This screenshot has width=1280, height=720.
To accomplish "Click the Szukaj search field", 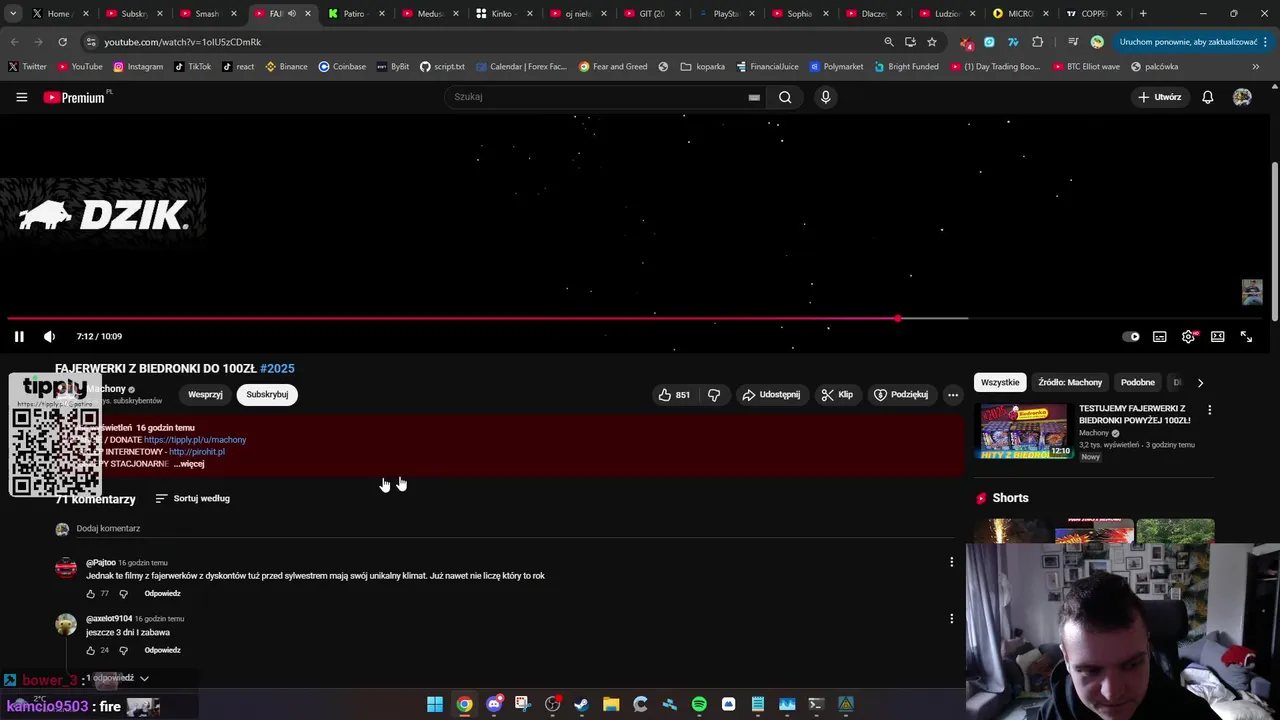I will [x=595, y=97].
